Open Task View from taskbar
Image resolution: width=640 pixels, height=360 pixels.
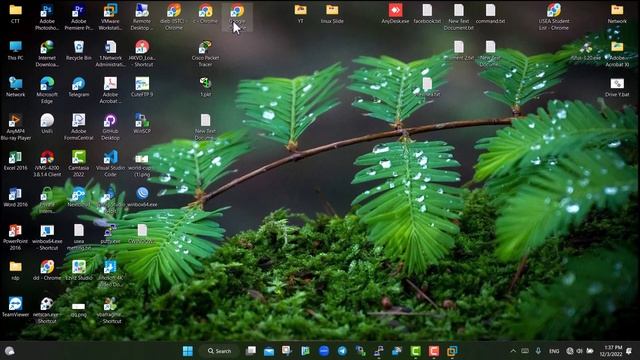pos(251,351)
